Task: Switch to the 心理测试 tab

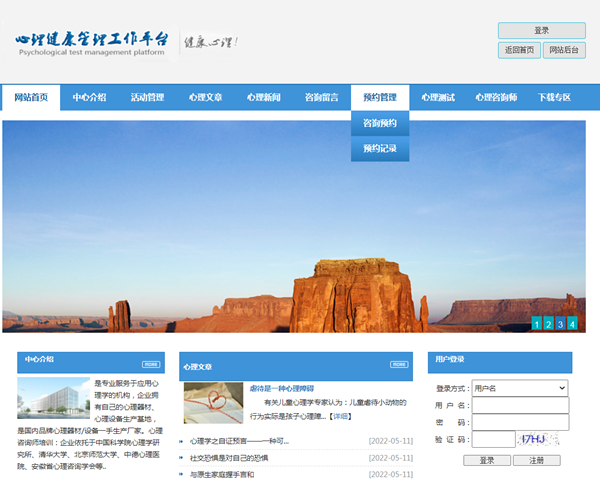Action: click(438, 98)
